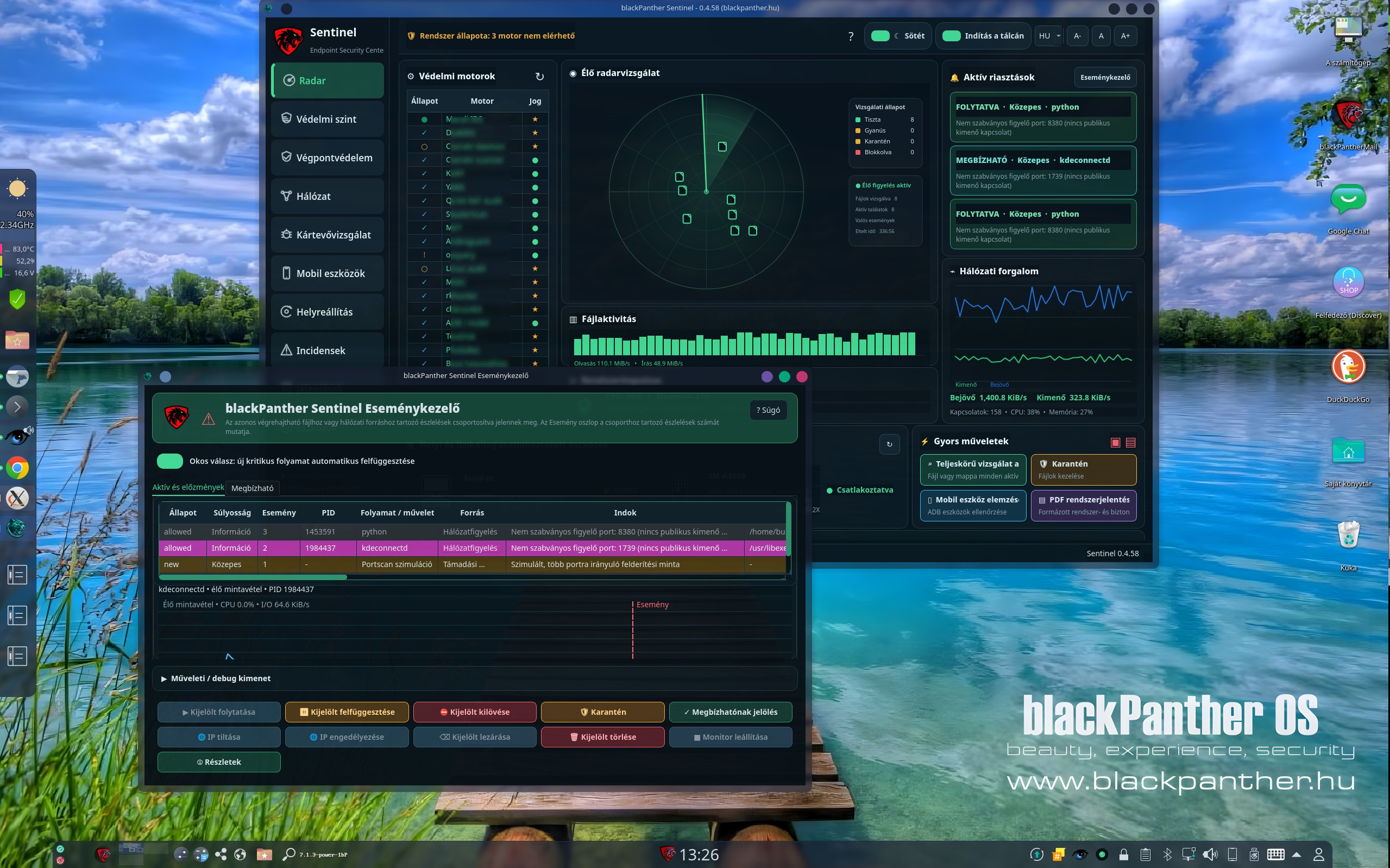Click the Kijelölt törlése button
This screenshot has height=868, width=1390.
[x=602, y=737]
